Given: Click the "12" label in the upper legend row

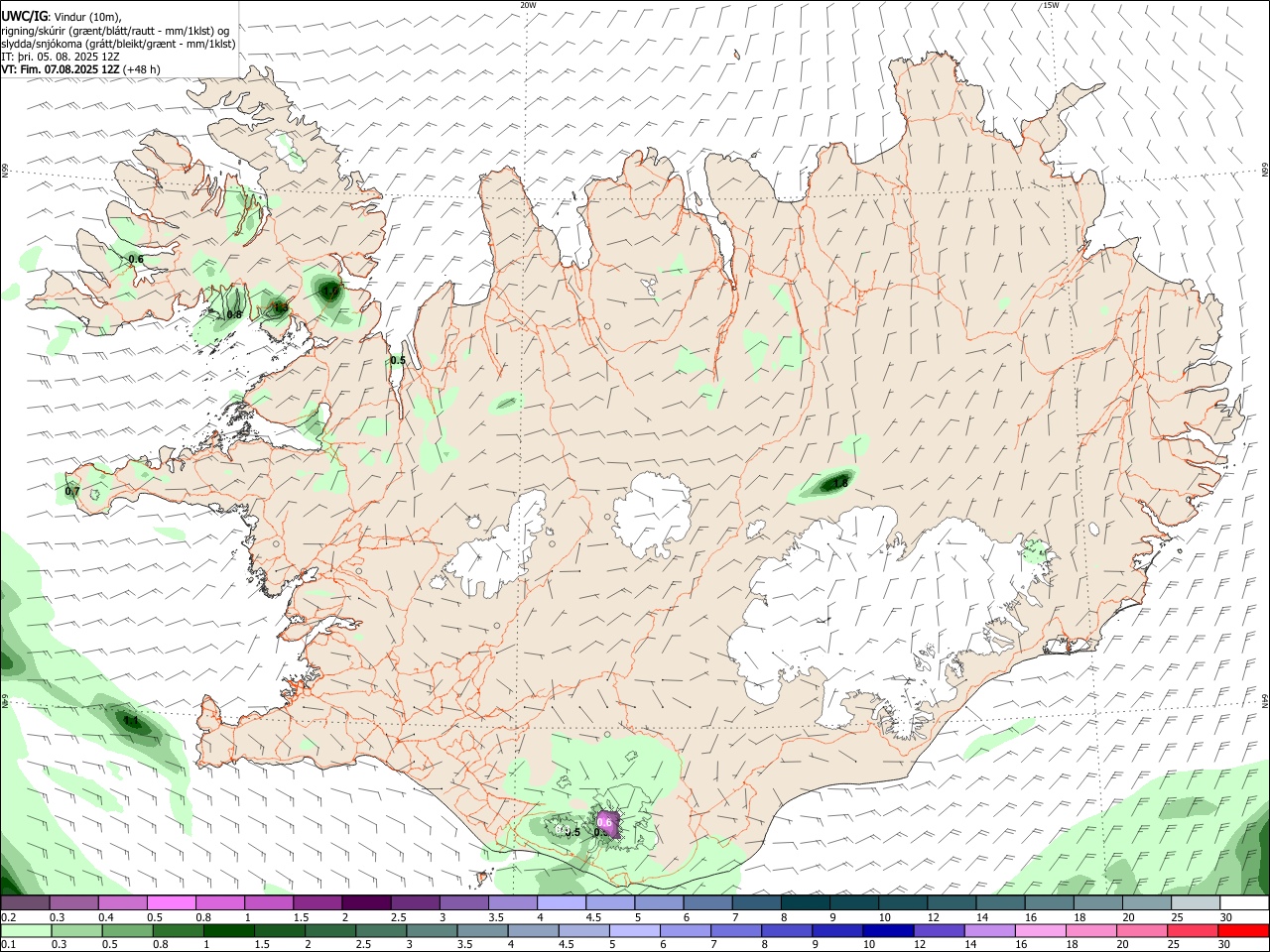Looking at the screenshot, I should [933, 917].
